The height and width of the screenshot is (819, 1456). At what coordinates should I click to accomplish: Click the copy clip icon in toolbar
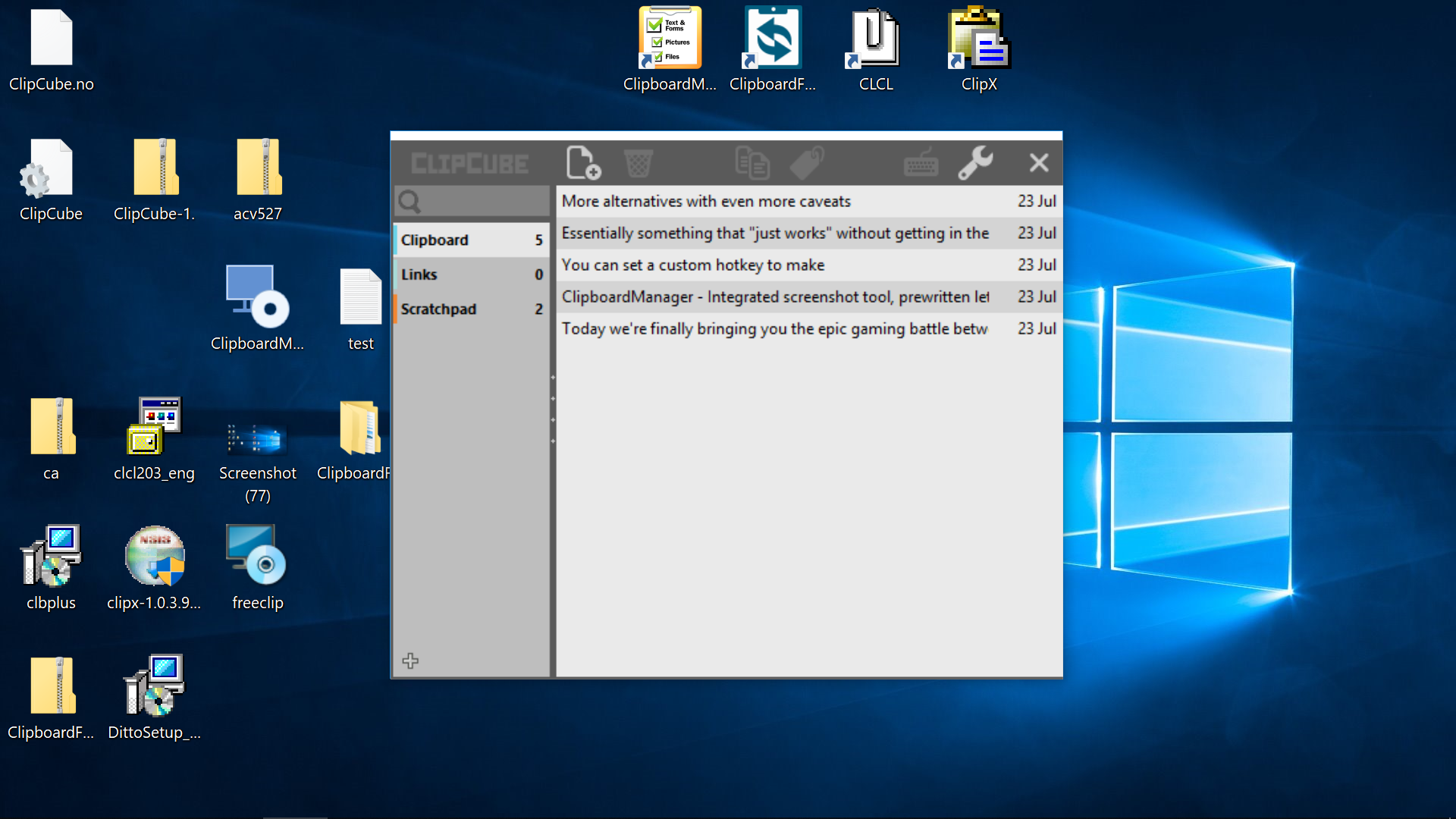point(752,163)
